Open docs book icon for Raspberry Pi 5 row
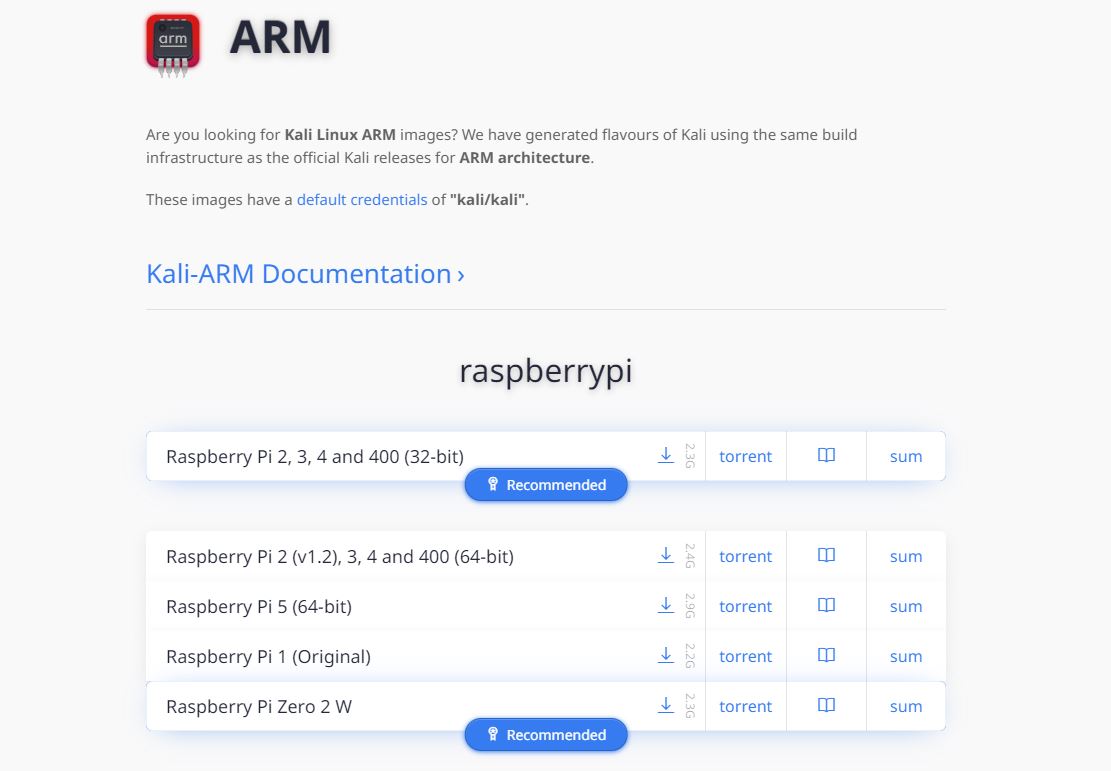The height and width of the screenshot is (771, 1111). pos(826,606)
